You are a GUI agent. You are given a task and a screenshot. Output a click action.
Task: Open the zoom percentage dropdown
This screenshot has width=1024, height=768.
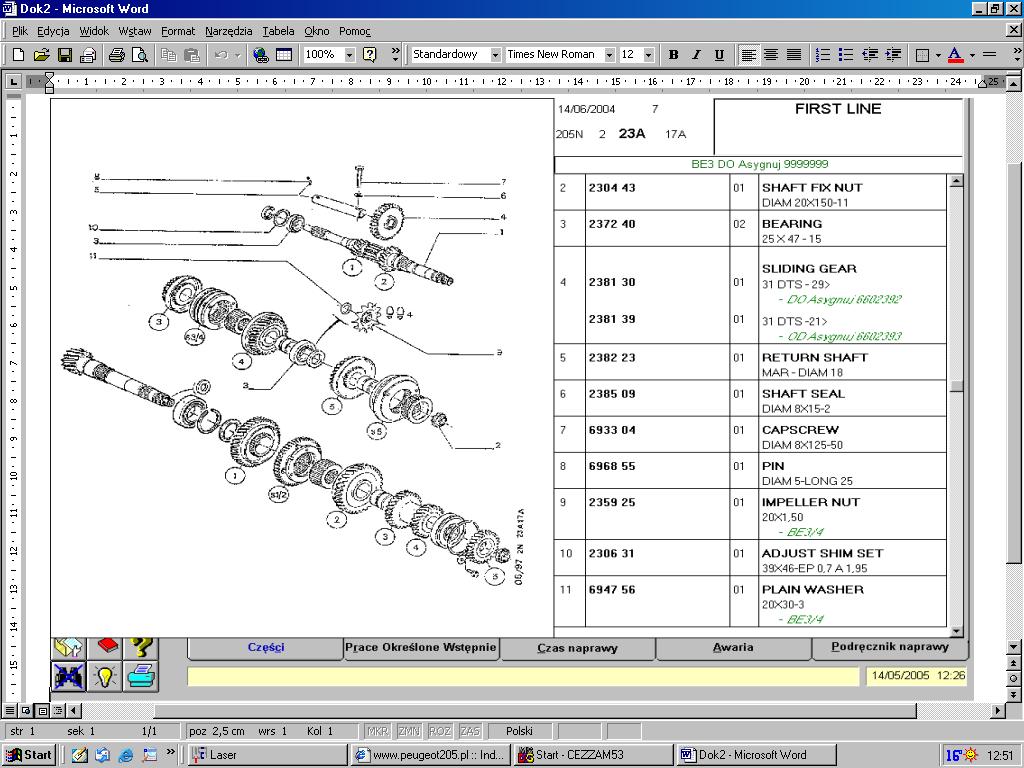point(349,55)
